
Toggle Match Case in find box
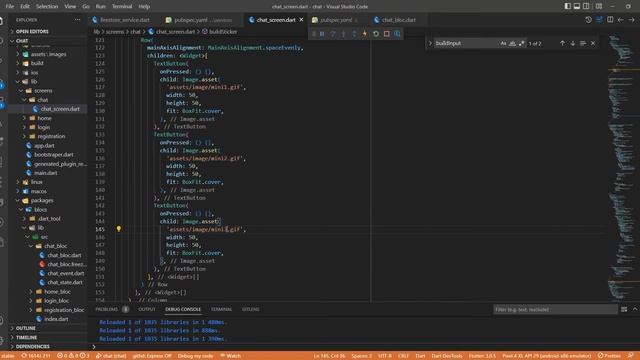click(503, 43)
